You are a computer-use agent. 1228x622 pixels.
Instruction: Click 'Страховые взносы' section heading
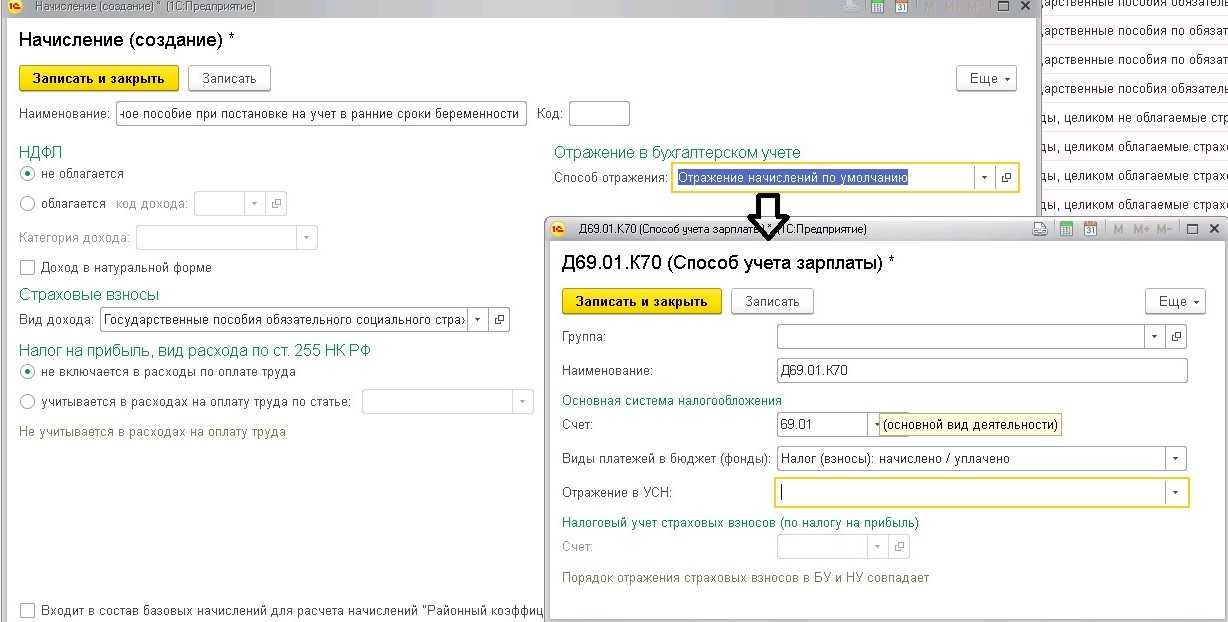coord(89,295)
